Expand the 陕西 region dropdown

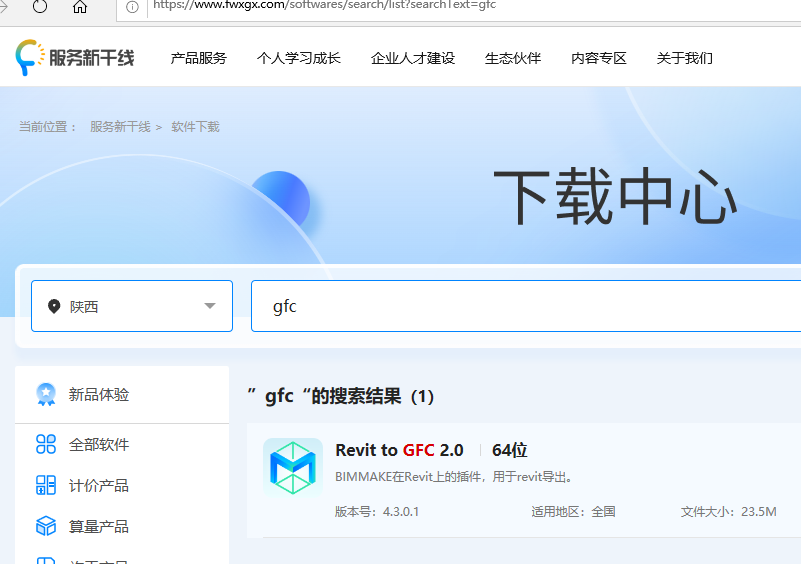click(132, 306)
